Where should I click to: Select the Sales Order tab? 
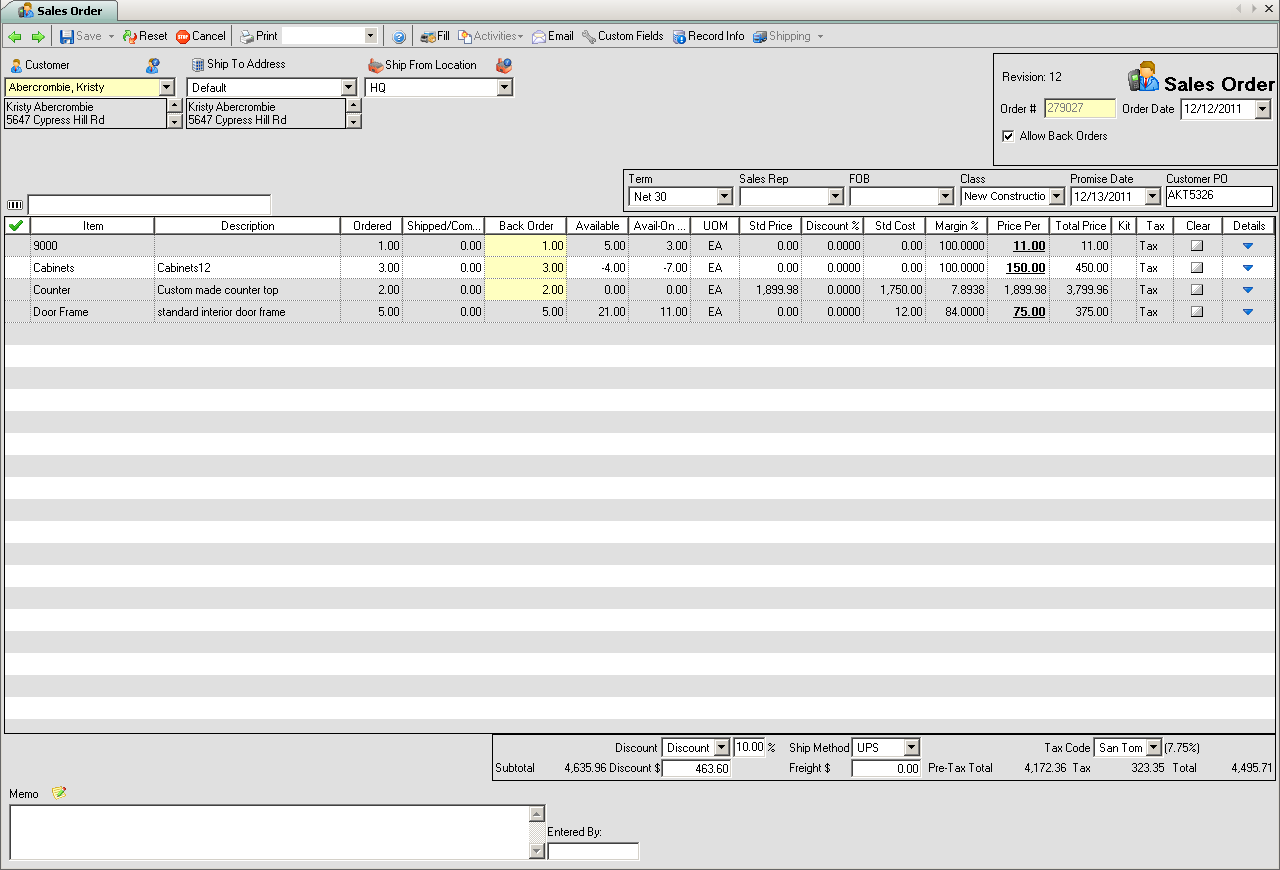pos(60,11)
